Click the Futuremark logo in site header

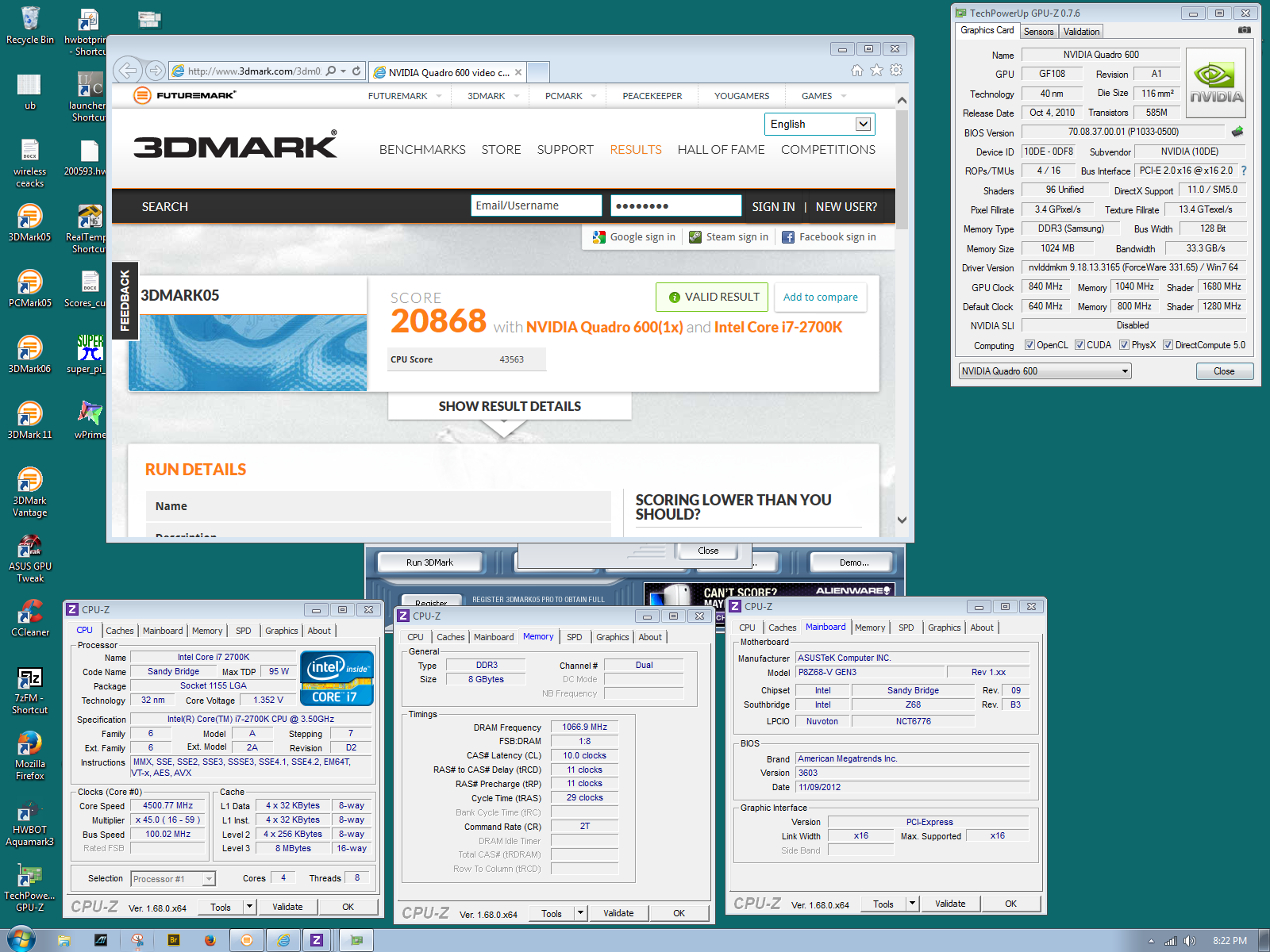point(185,95)
